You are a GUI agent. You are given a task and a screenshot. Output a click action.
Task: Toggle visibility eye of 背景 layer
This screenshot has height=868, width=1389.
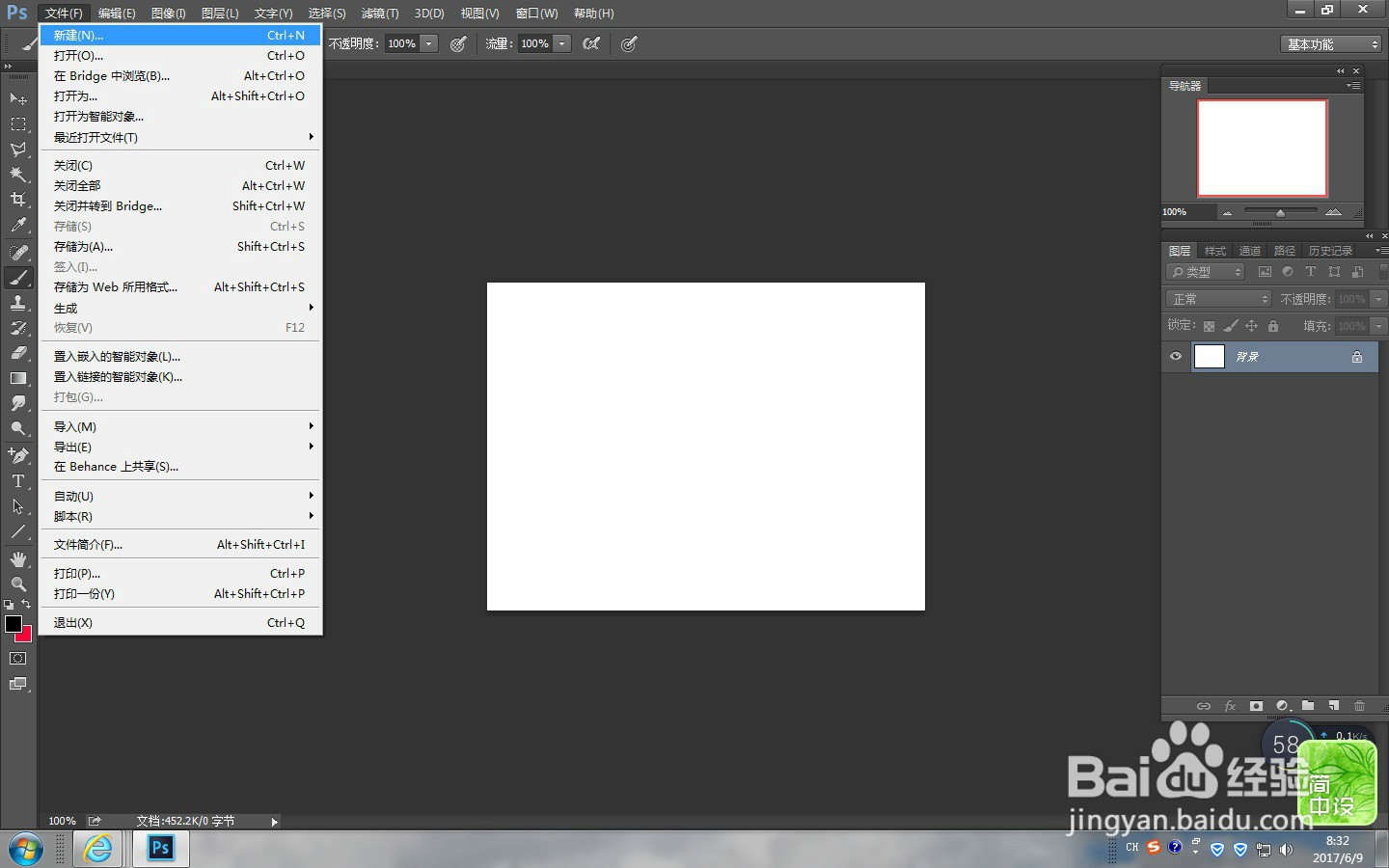click(1176, 356)
